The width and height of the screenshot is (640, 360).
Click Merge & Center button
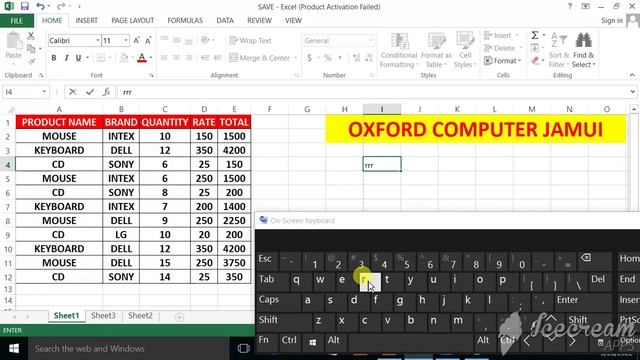coord(260,58)
